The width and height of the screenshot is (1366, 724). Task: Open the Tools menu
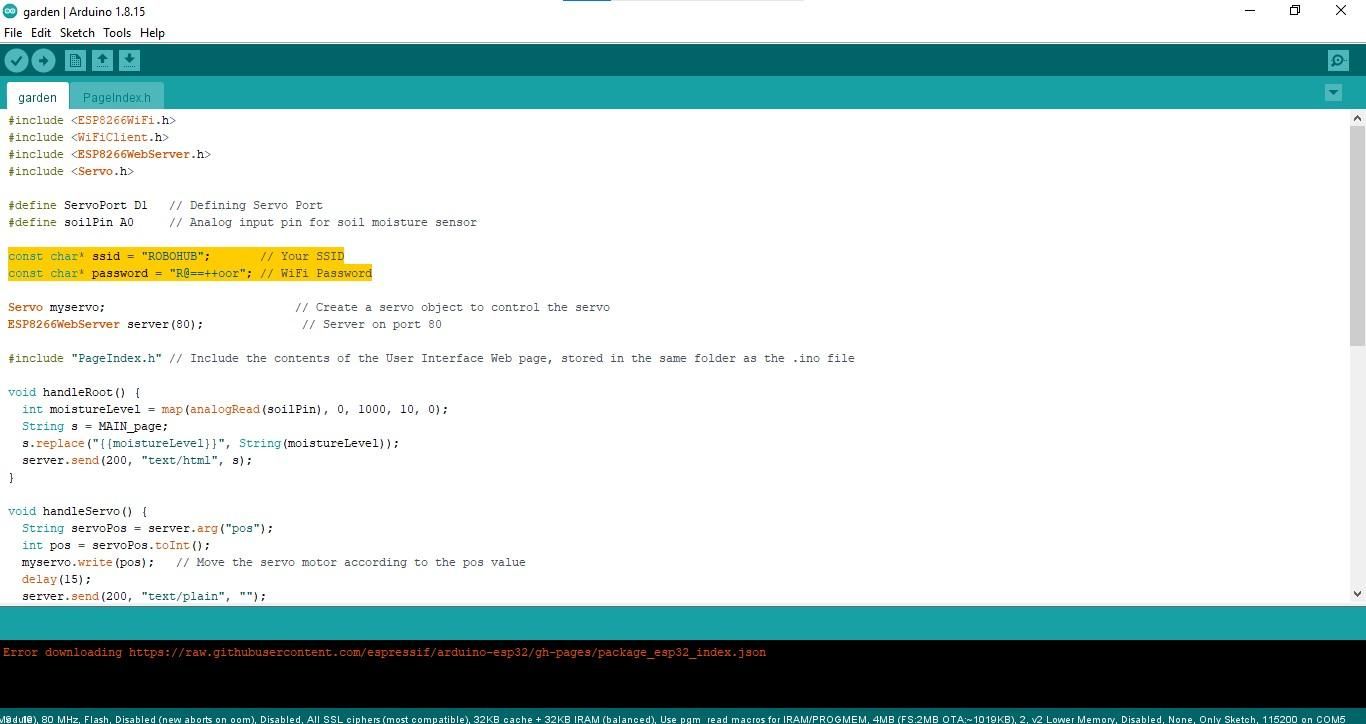(x=117, y=32)
